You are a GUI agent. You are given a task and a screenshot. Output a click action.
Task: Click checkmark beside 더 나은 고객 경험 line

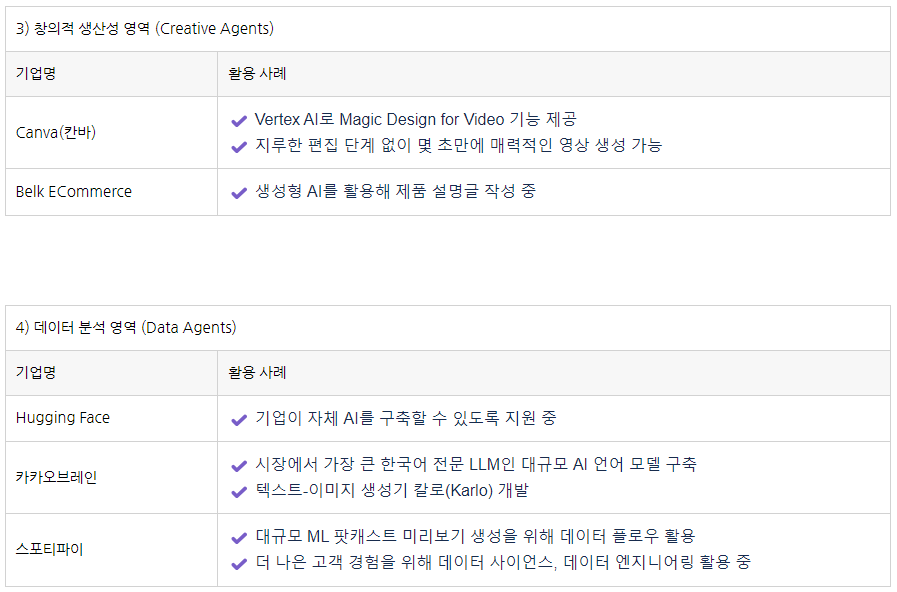click(x=239, y=564)
